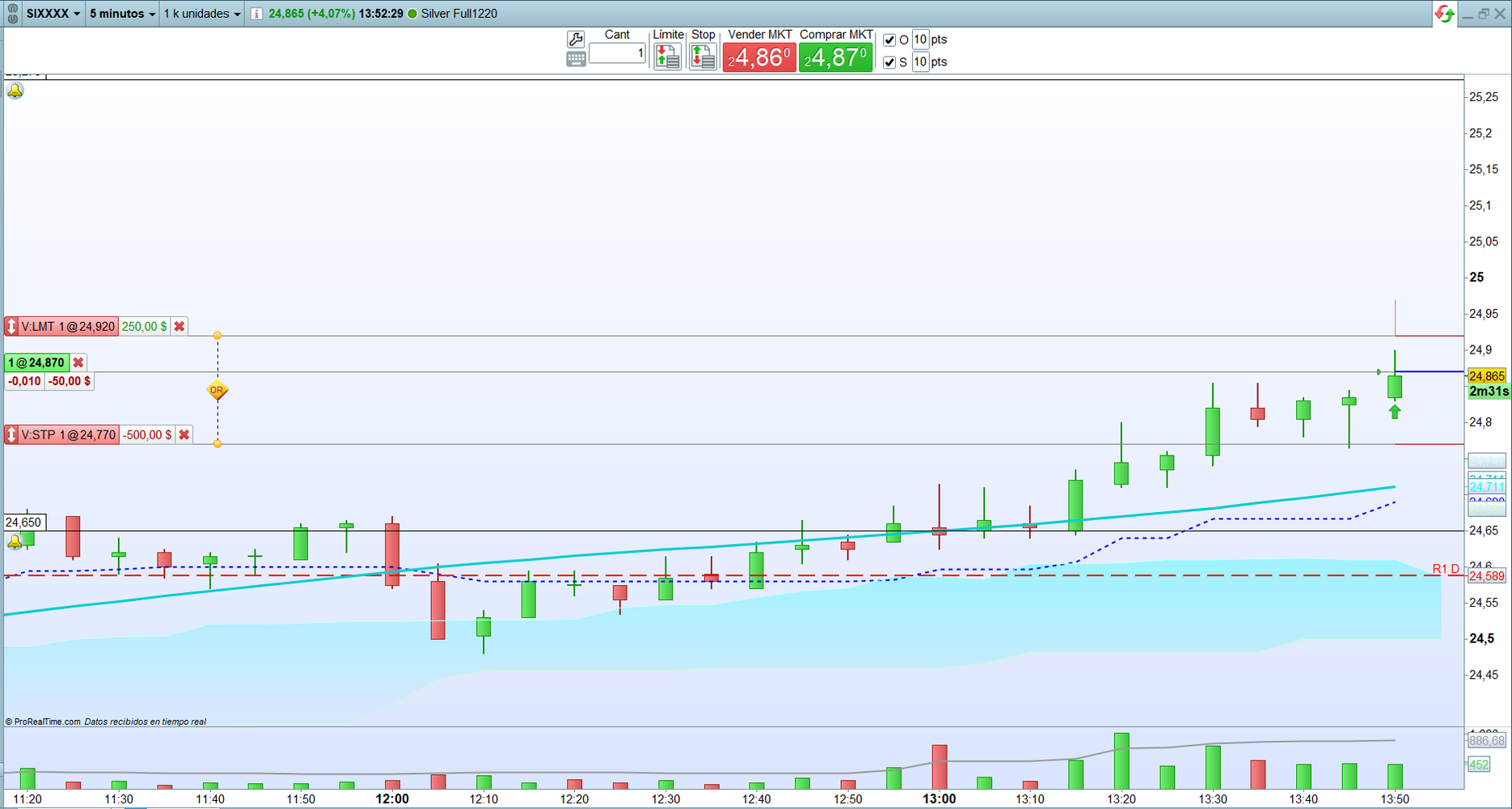Click the alert bell near chart top
The image size is (1512, 809).
[x=15, y=91]
